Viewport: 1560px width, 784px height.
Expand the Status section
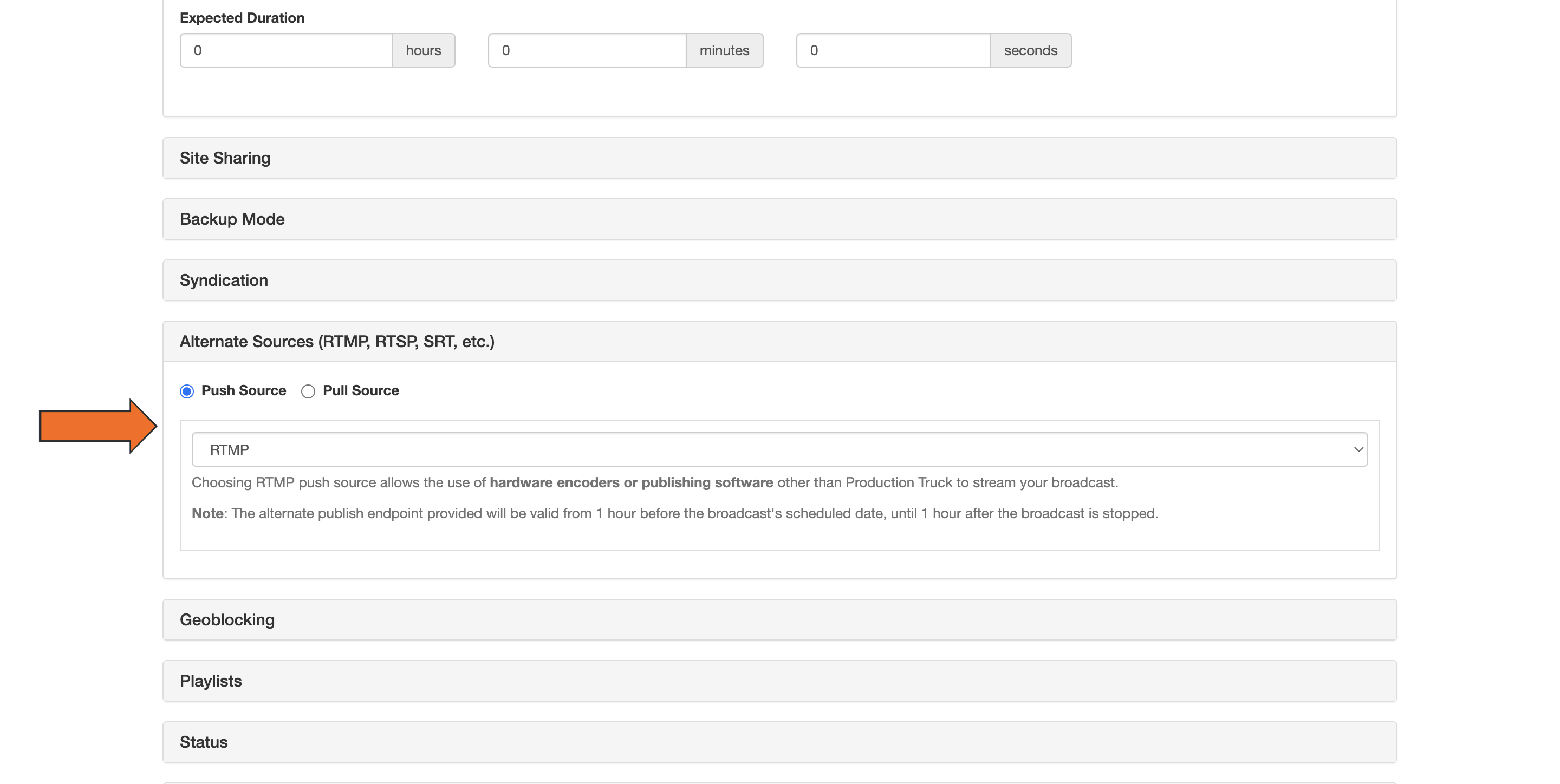(203, 741)
